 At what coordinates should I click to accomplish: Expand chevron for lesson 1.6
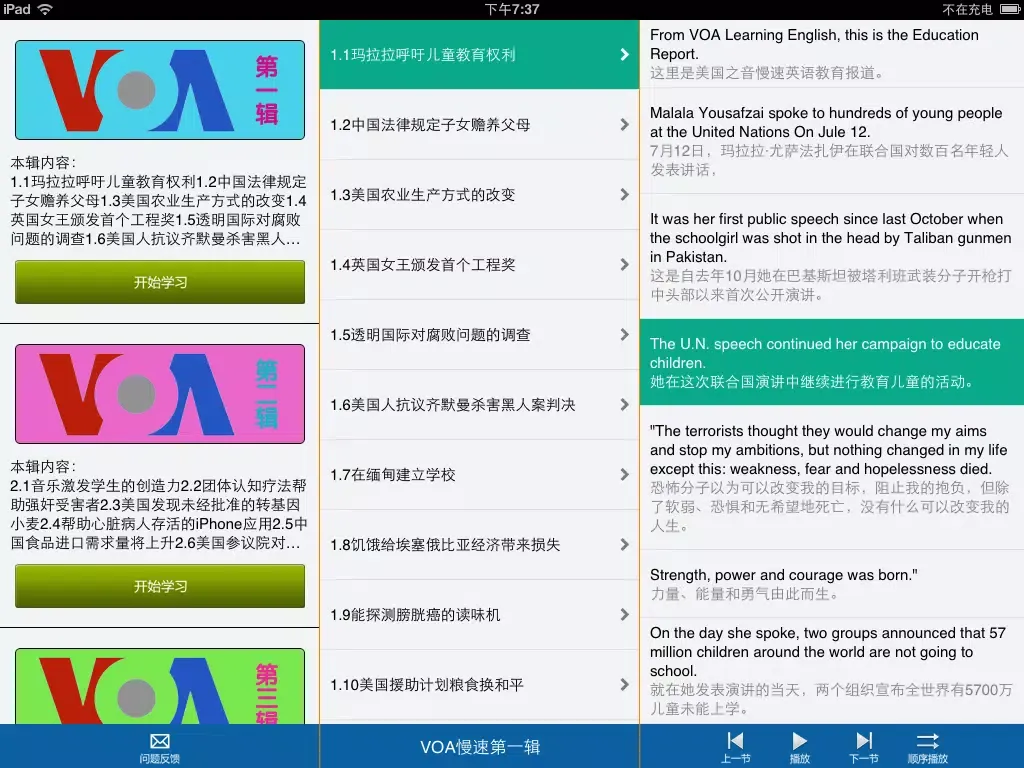tap(624, 404)
